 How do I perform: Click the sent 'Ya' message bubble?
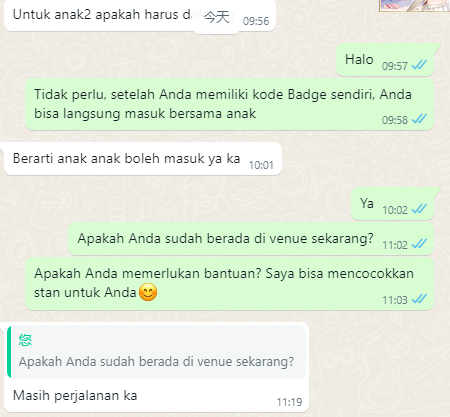[393, 204]
